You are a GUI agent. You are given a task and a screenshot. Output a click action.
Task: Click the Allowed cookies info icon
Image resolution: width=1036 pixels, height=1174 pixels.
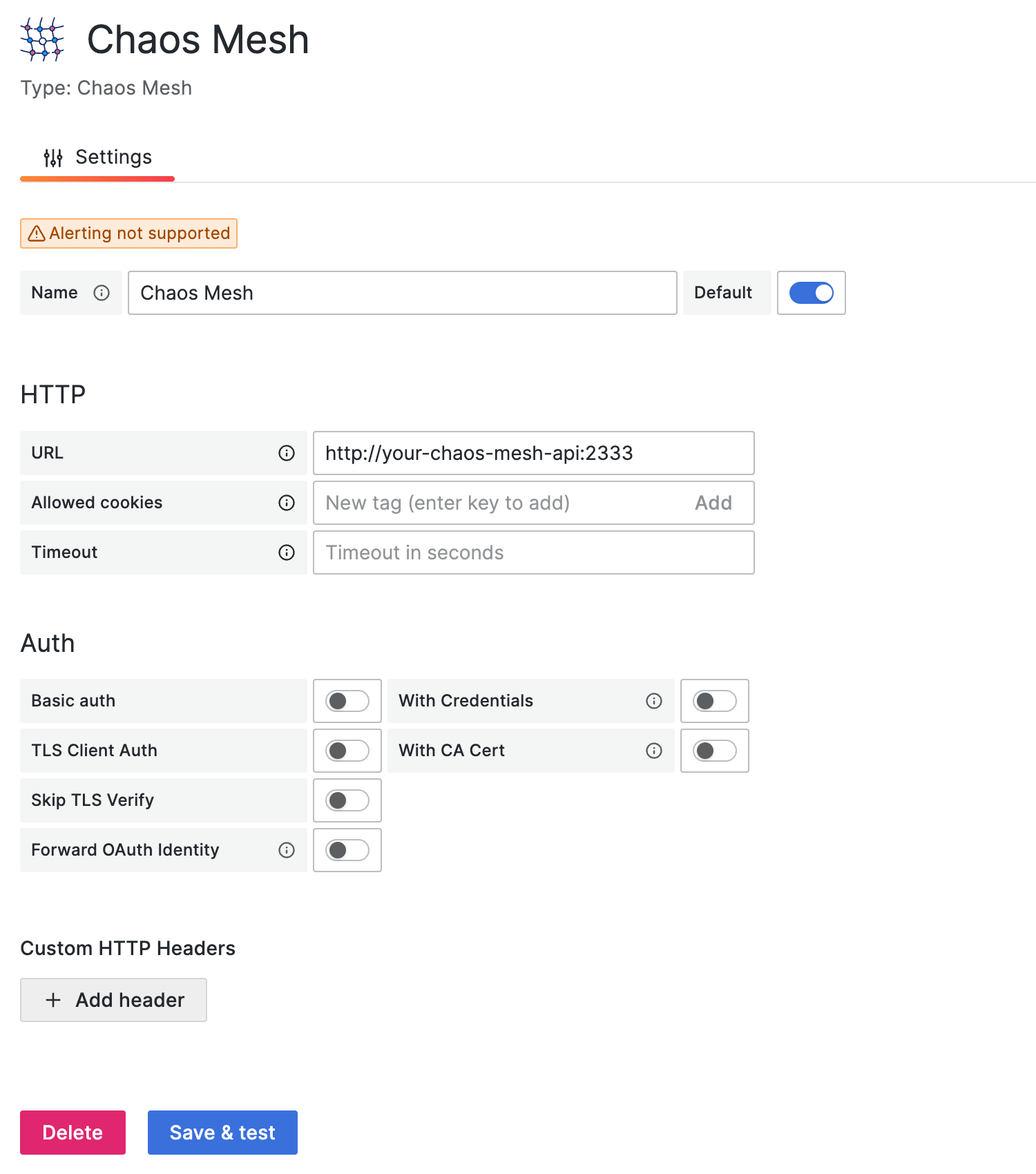click(287, 503)
